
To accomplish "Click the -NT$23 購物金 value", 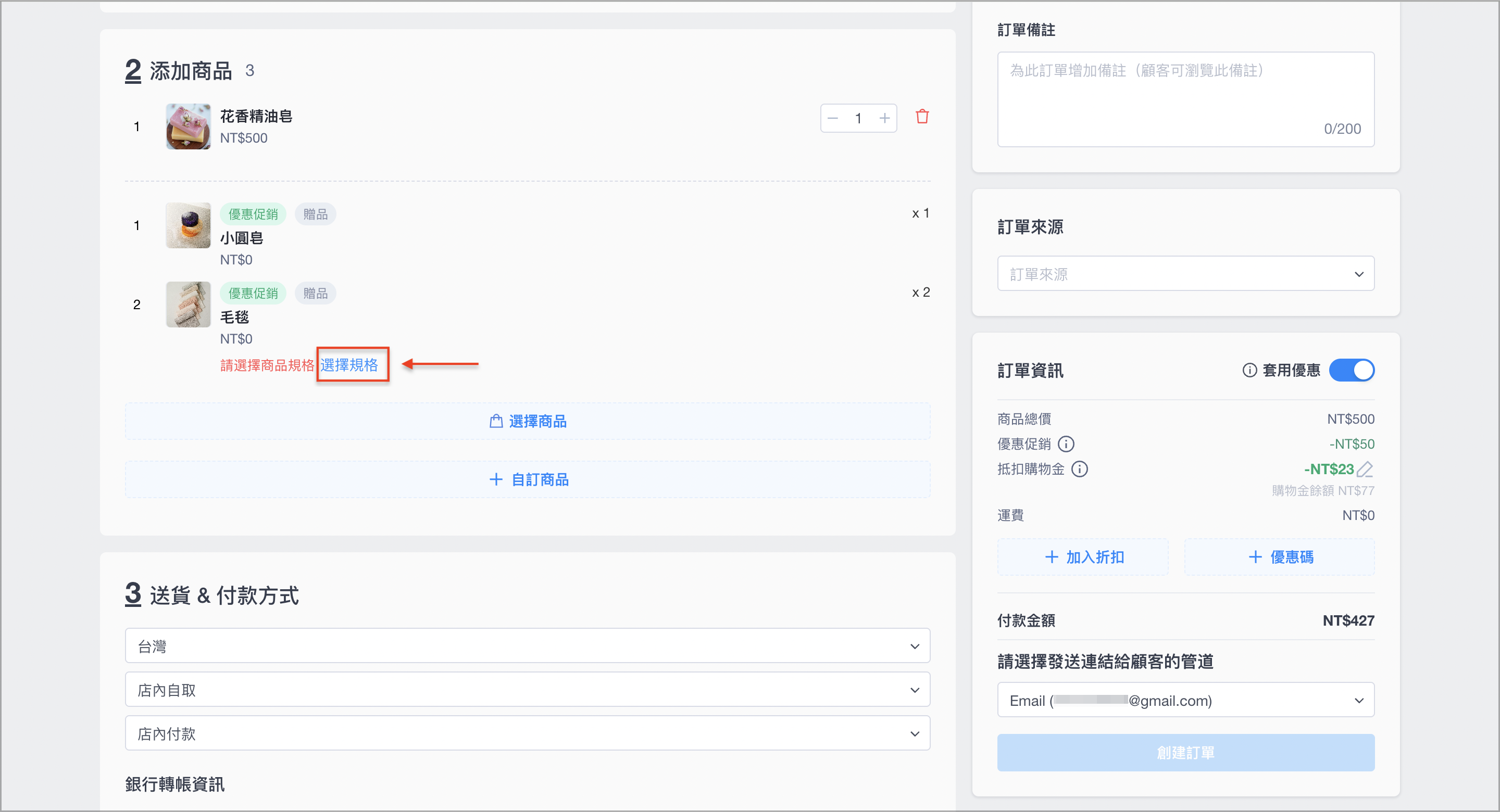I will [x=1328, y=469].
